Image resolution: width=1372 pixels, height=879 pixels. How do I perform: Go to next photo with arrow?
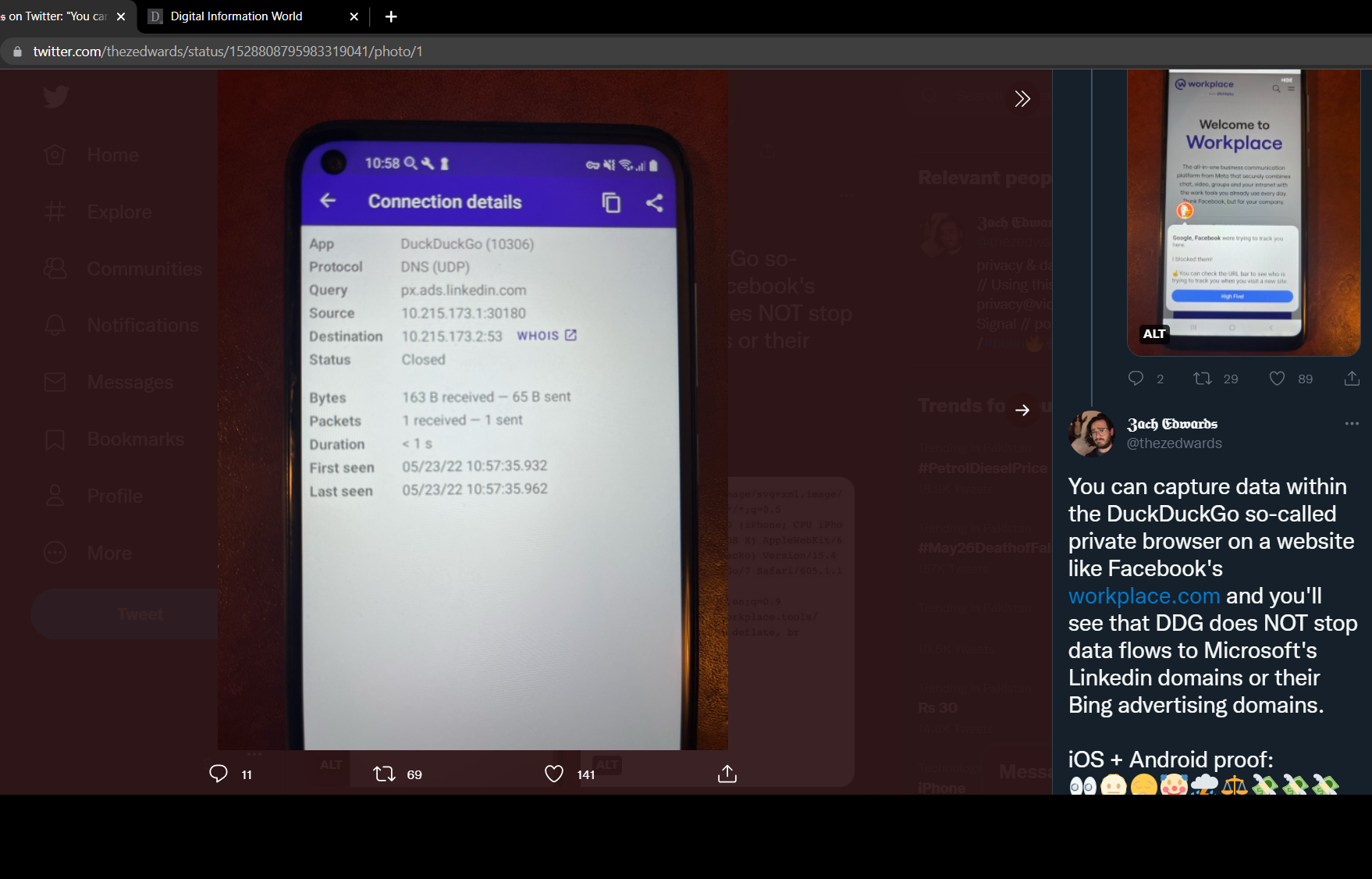(x=1022, y=410)
